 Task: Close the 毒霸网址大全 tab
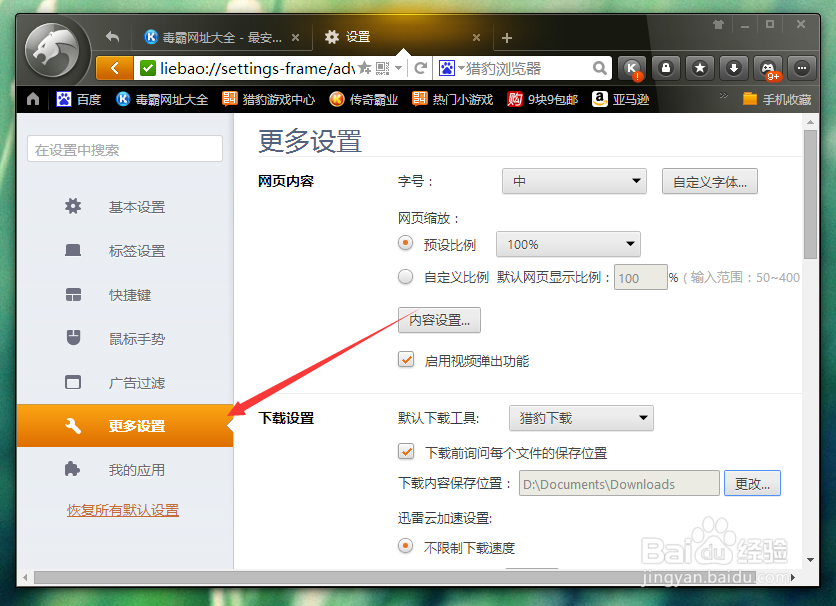295,38
